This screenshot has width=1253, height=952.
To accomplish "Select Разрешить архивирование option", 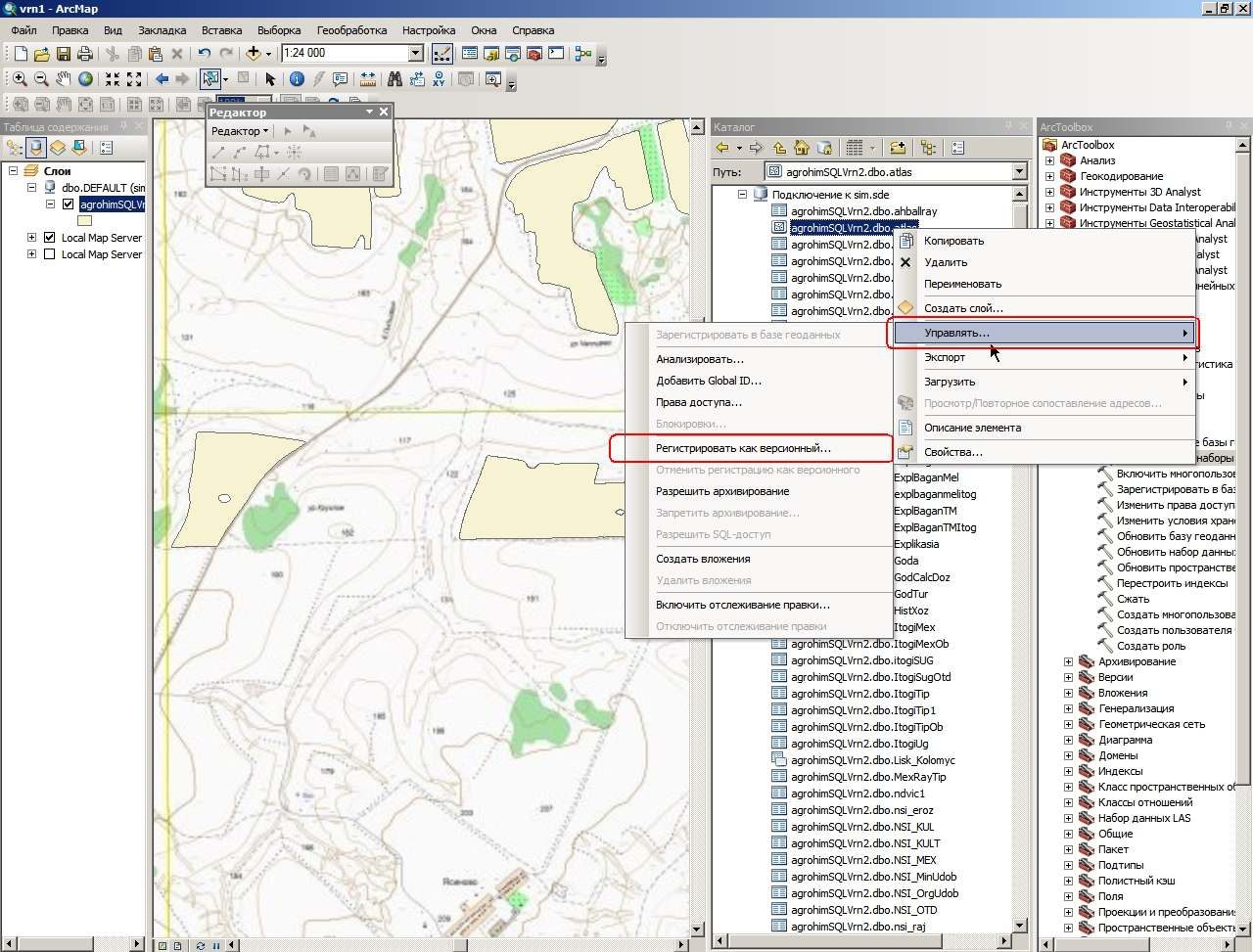I will tap(760, 491).
